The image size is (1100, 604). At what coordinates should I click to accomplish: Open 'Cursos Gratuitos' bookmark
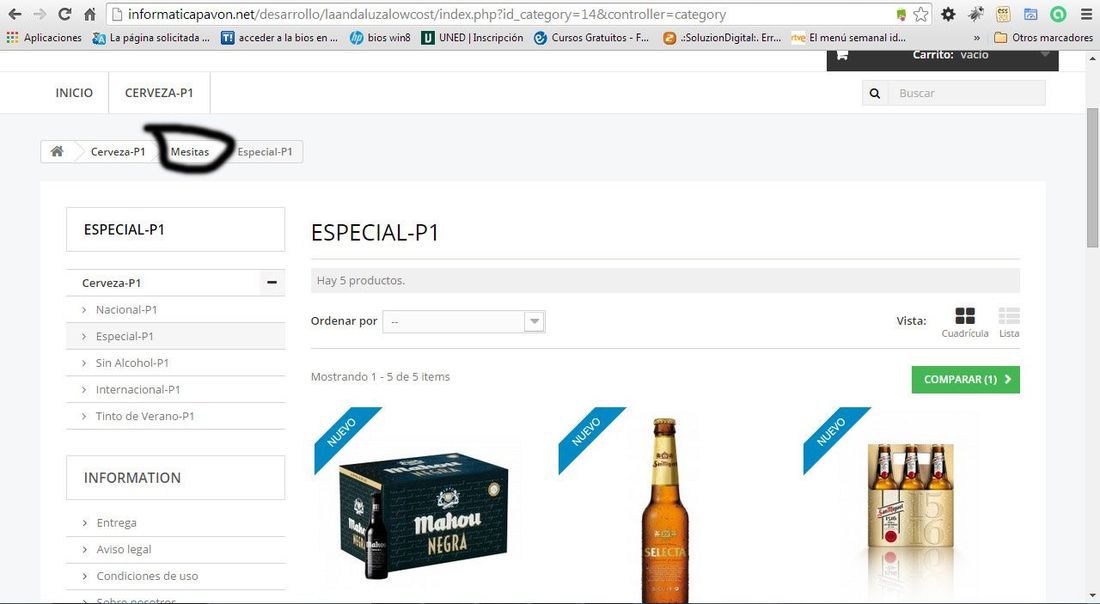pyautogui.click(x=591, y=38)
